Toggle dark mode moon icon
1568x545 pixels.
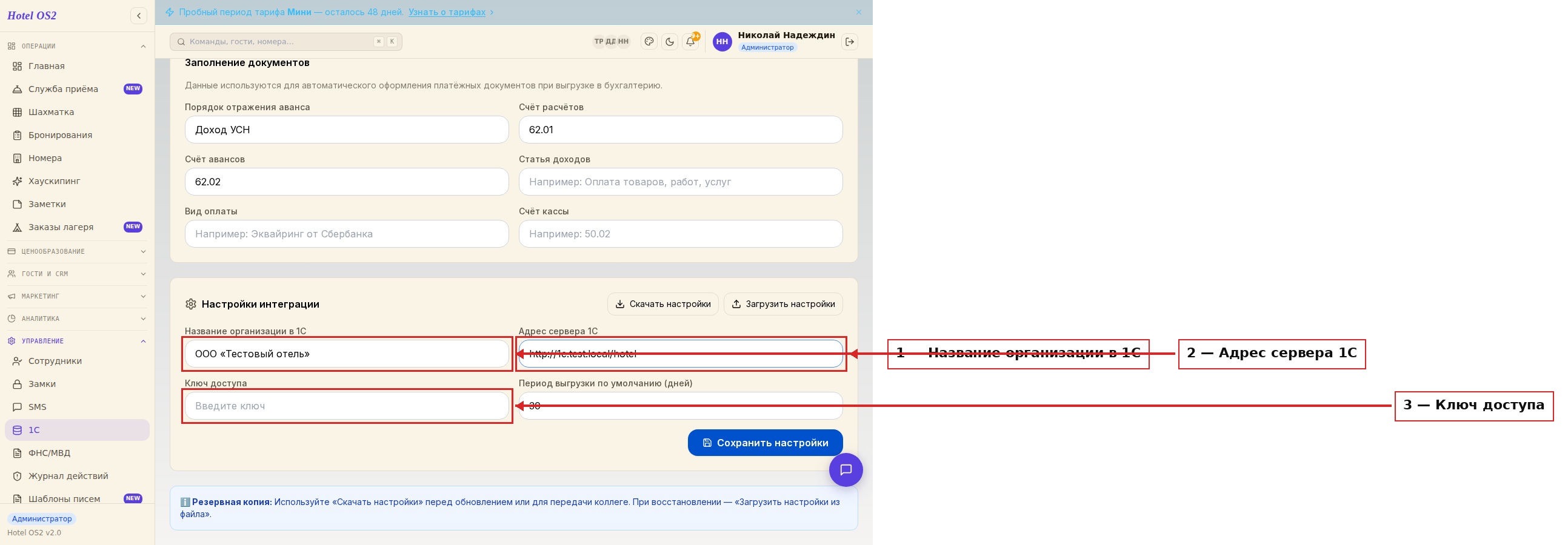coord(670,41)
